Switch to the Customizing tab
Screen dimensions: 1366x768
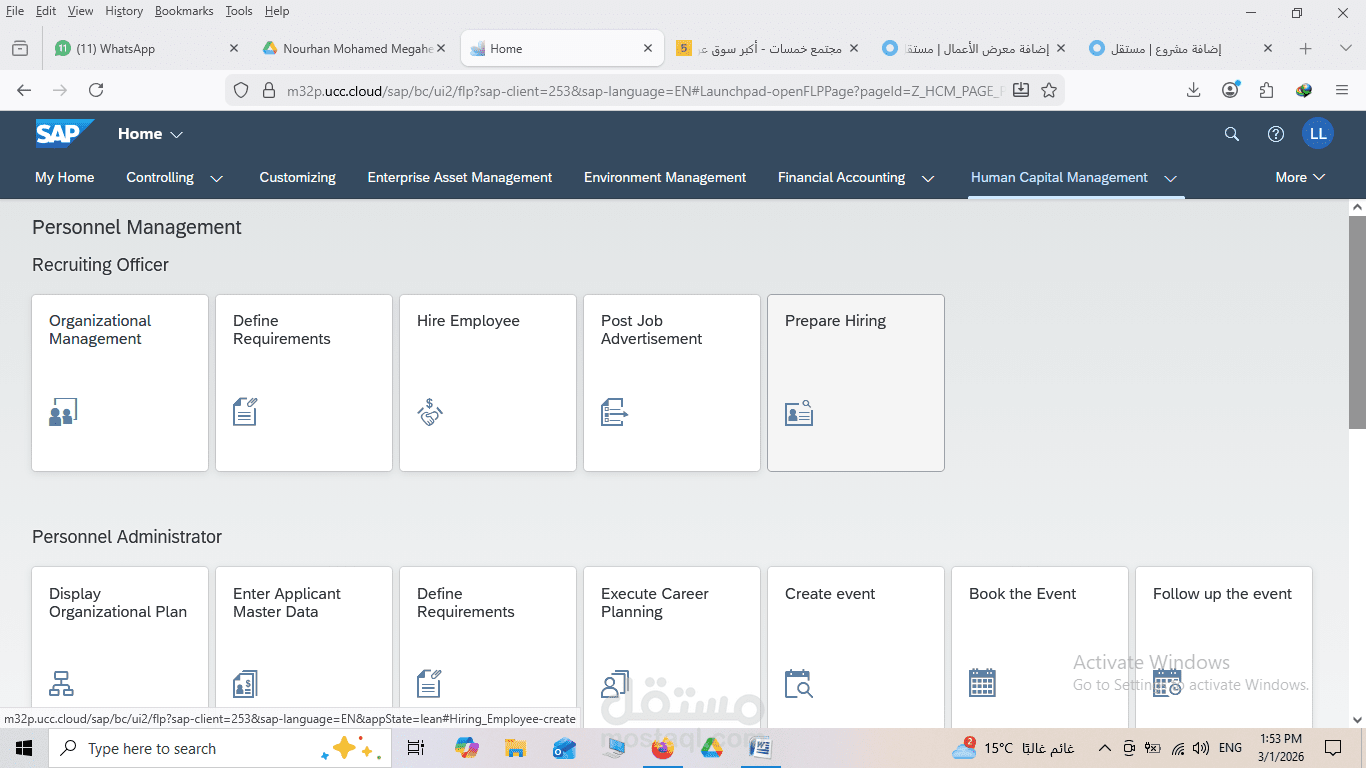(297, 177)
